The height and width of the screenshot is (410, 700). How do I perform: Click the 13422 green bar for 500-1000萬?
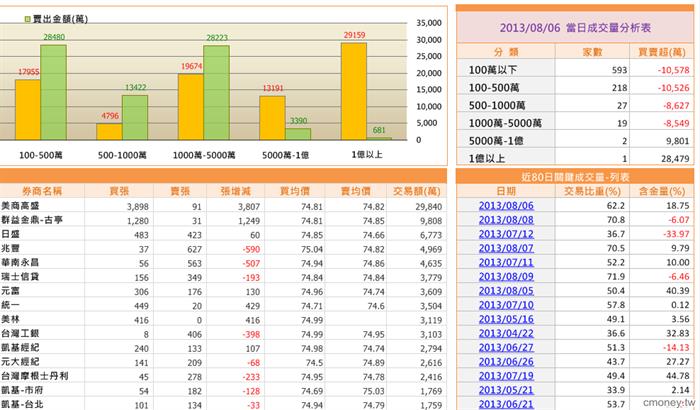point(135,117)
